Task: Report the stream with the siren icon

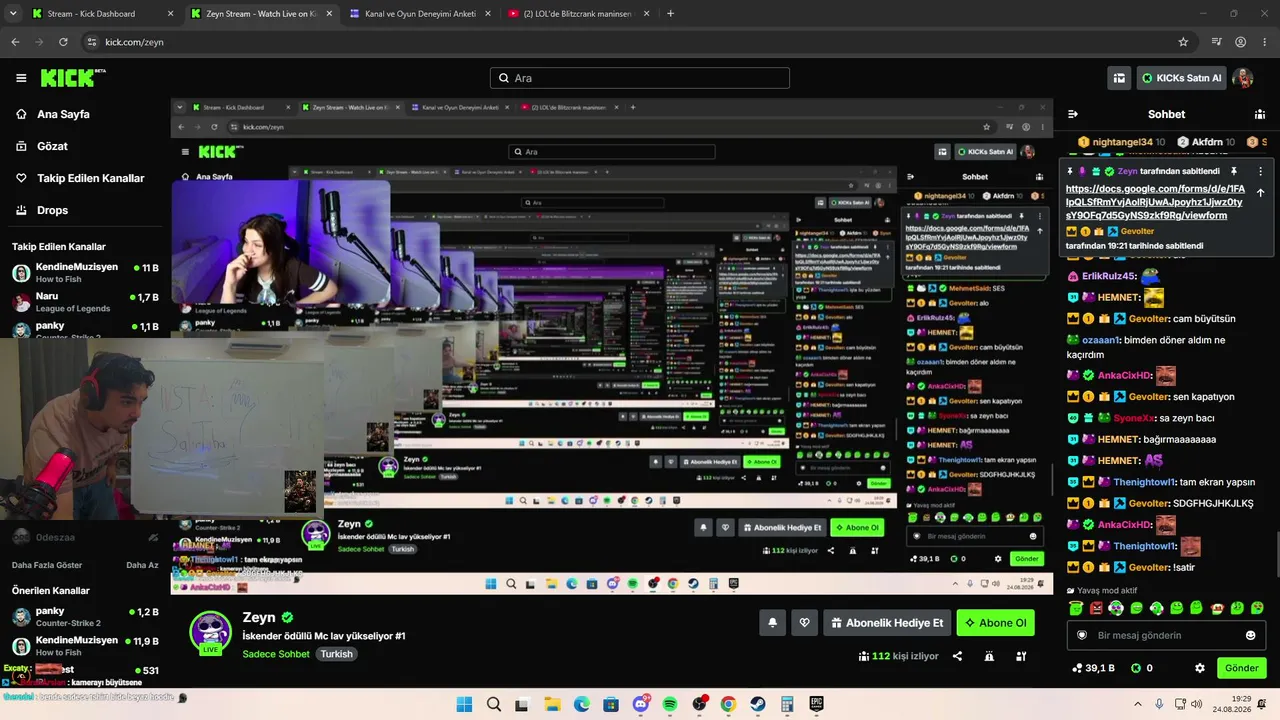Action: click(x=989, y=656)
